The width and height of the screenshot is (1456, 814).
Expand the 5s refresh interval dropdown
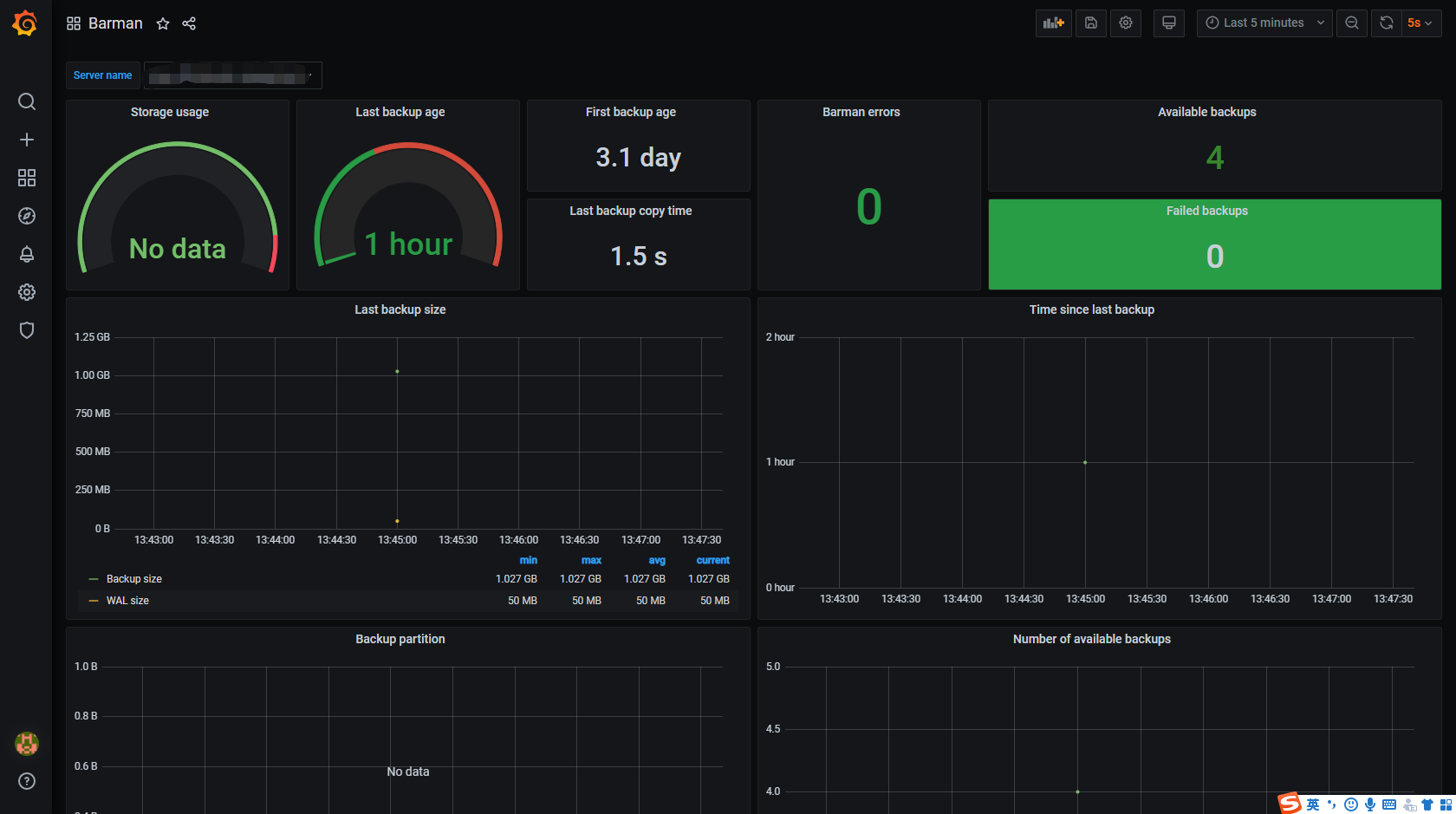1420,23
